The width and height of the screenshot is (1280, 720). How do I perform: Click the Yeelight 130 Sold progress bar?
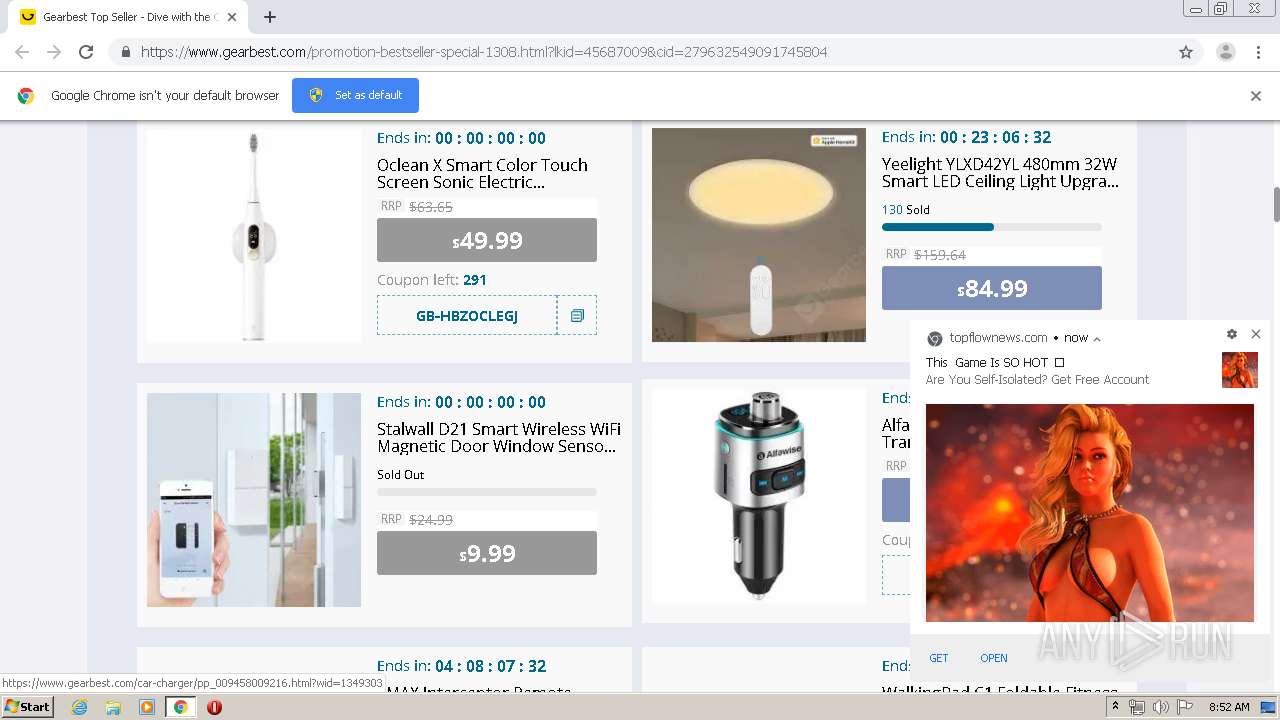click(x=992, y=227)
